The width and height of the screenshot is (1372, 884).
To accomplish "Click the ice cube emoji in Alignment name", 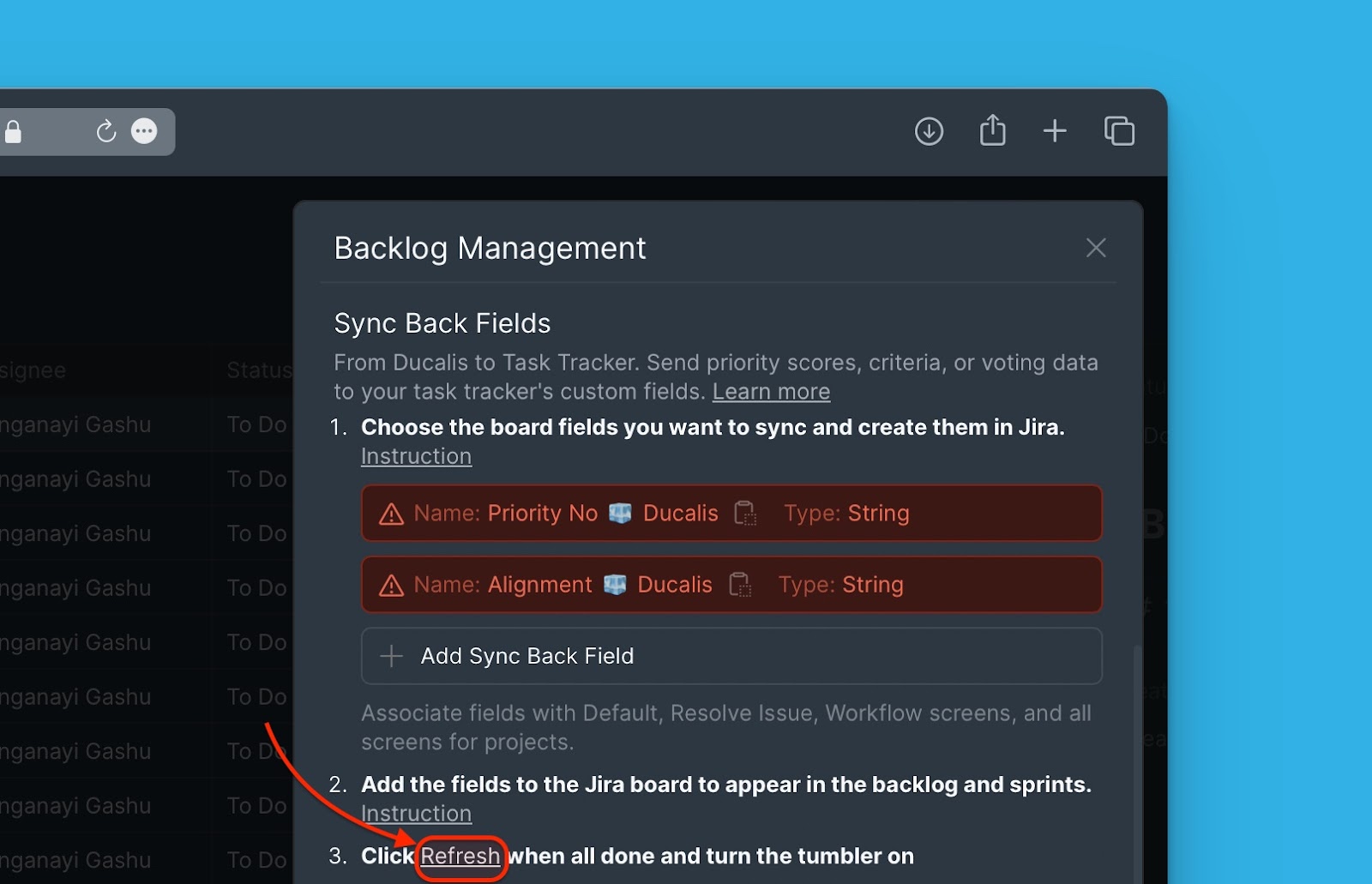I will (x=615, y=584).
